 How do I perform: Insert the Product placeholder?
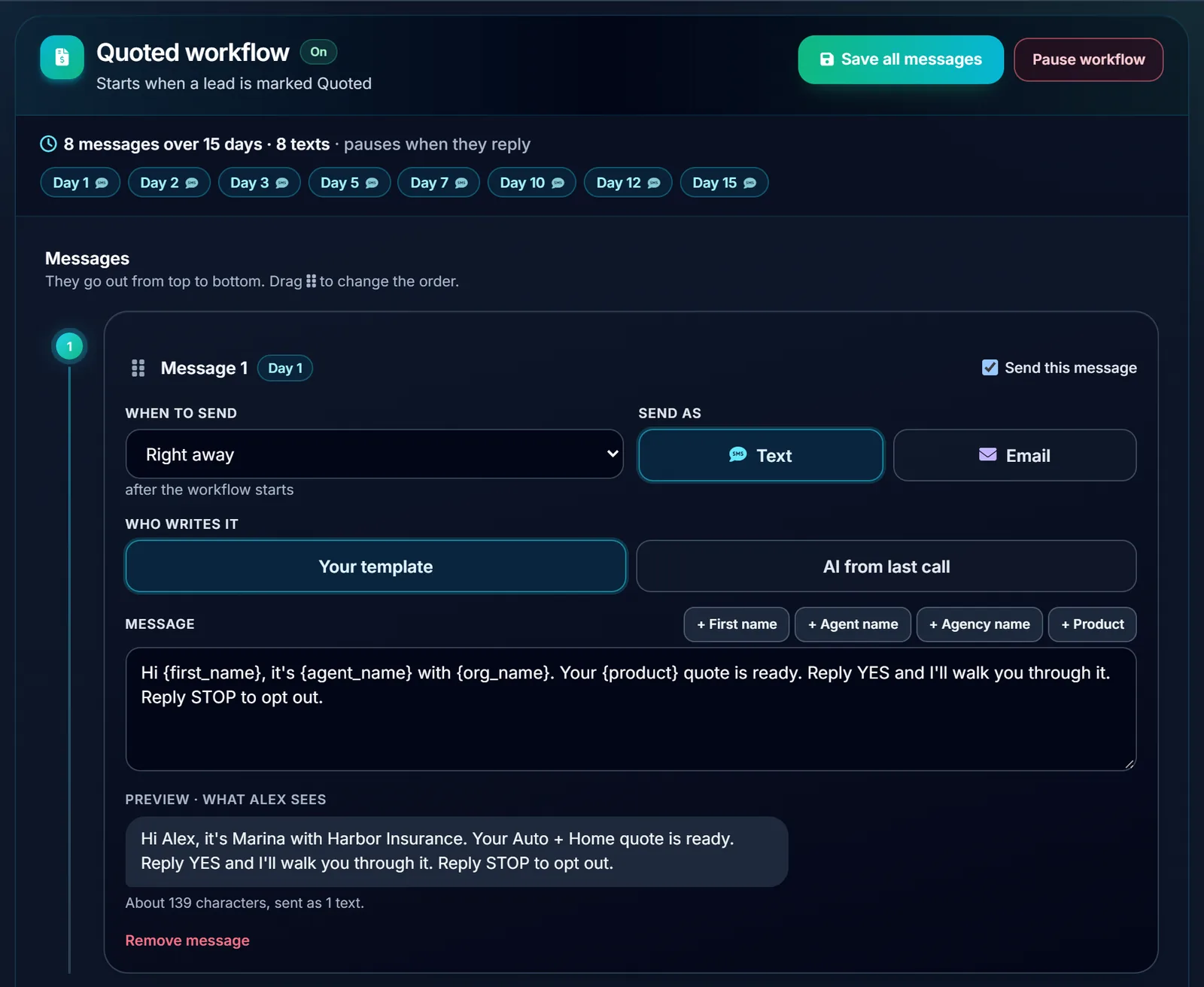pos(1093,624)
